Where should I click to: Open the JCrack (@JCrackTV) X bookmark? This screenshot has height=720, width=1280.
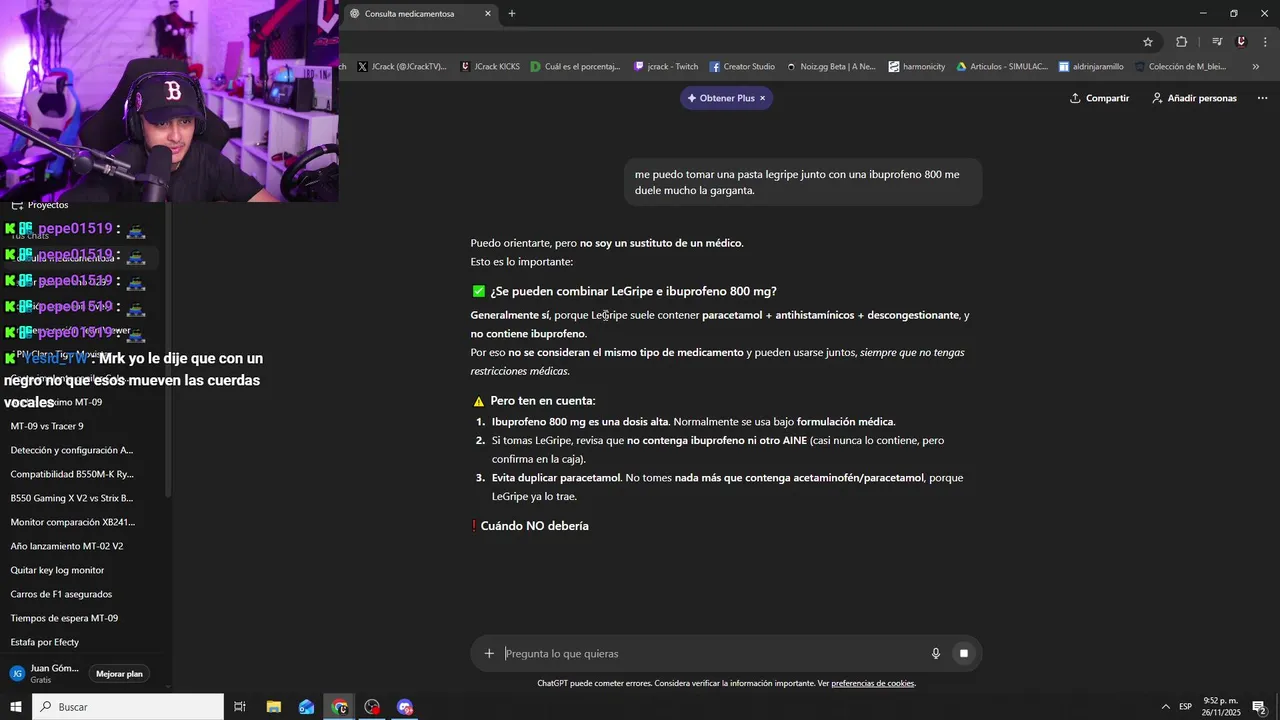coord(401,67)
